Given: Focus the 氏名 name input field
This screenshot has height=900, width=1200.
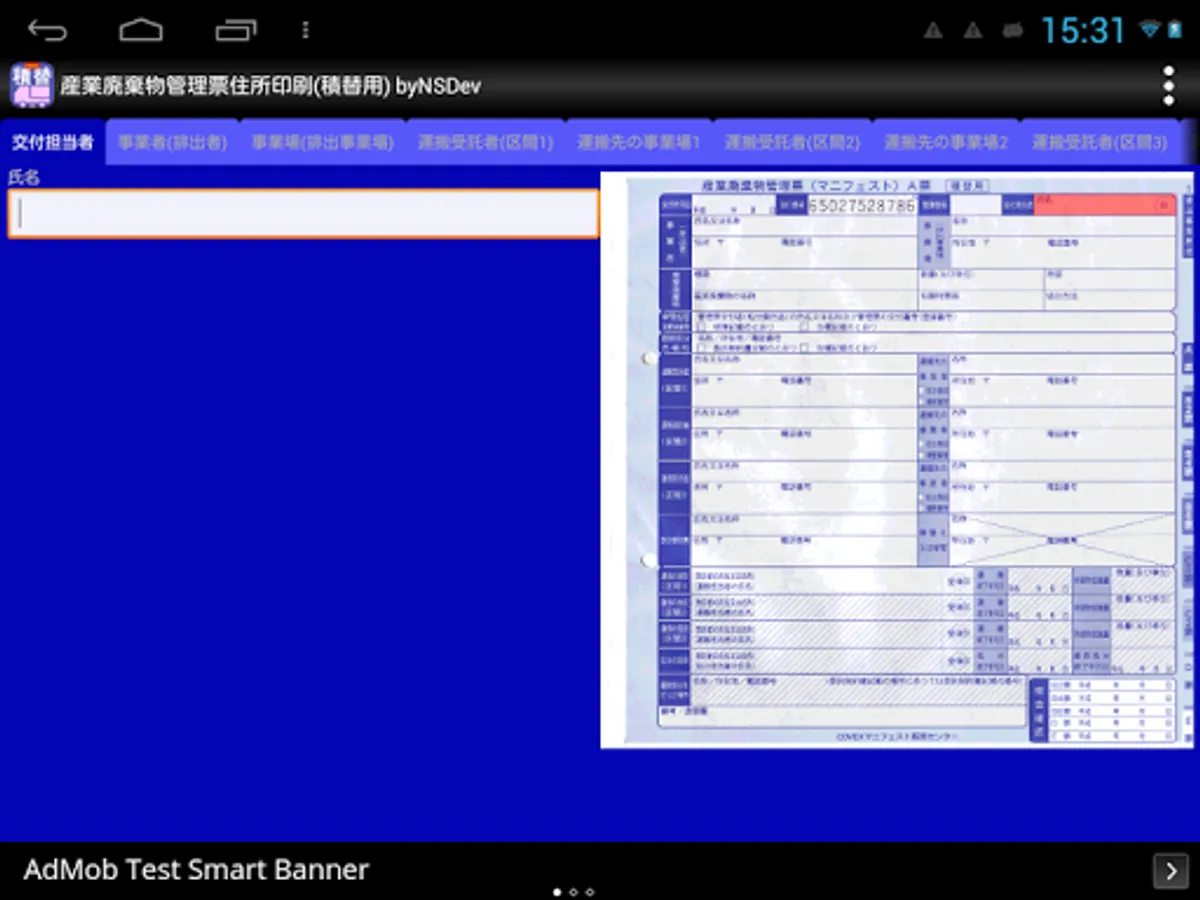Looking at the screenshot, I should 304,214.
